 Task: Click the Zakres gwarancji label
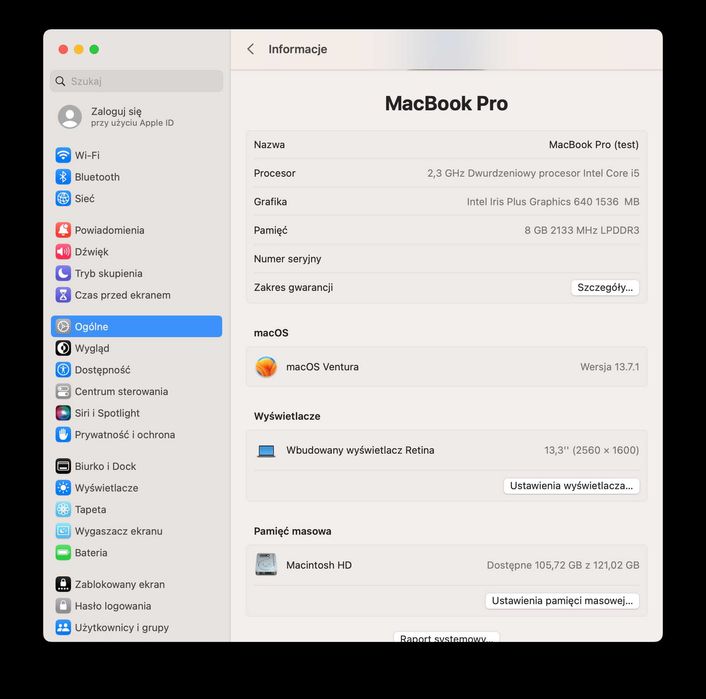[x=293, y=287]
